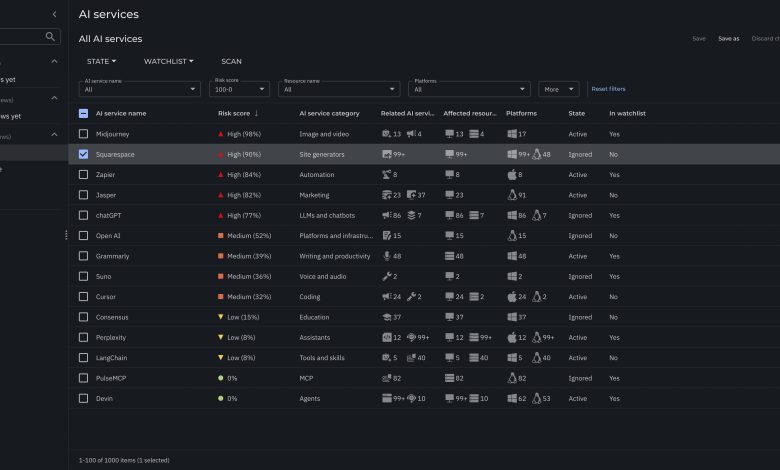Click the sidebar search input field

pos(30,36)
